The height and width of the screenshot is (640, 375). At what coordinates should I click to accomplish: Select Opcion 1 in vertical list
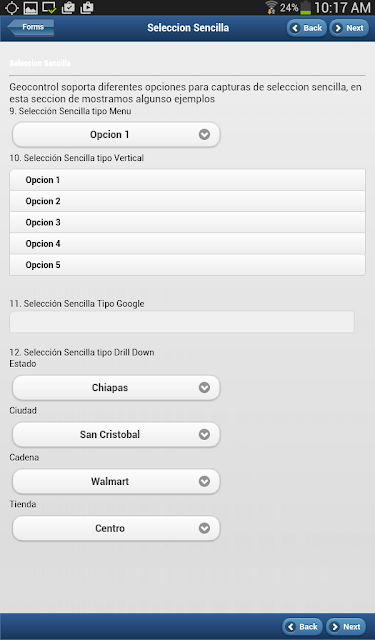pos(187,180)
